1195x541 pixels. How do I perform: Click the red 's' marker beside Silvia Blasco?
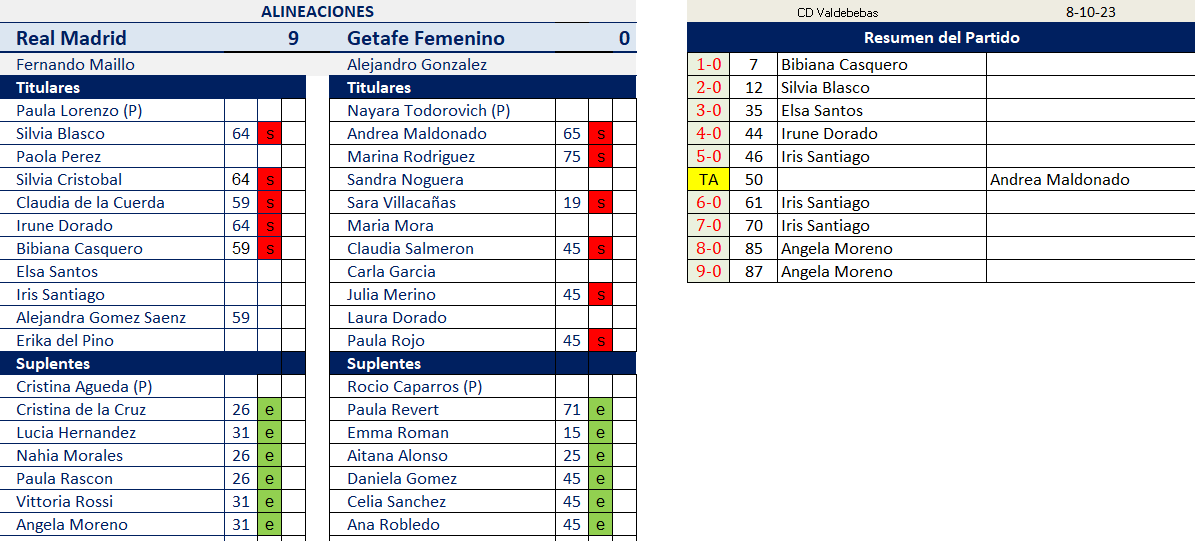(x=269, y=134)
